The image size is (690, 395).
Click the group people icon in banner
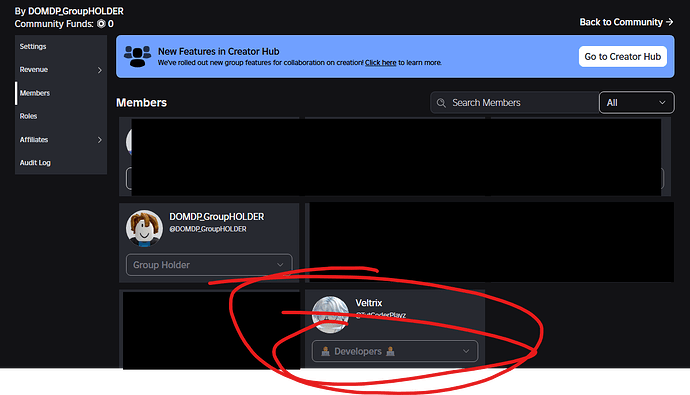137,56
